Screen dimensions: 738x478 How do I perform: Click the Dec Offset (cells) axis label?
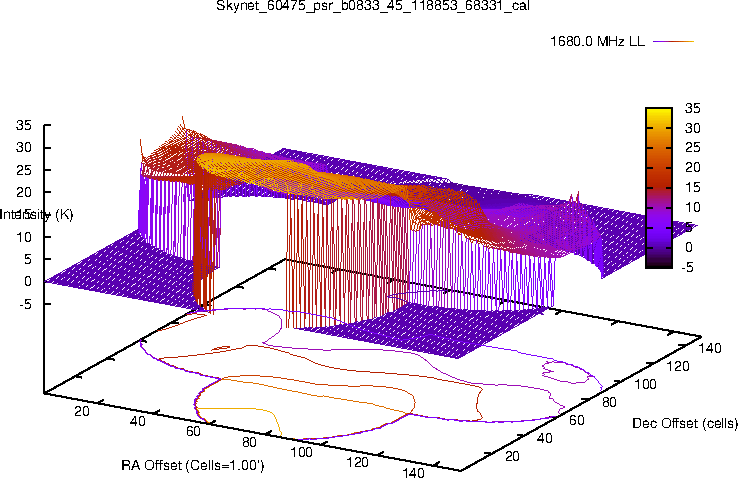[x=685, y=423]
